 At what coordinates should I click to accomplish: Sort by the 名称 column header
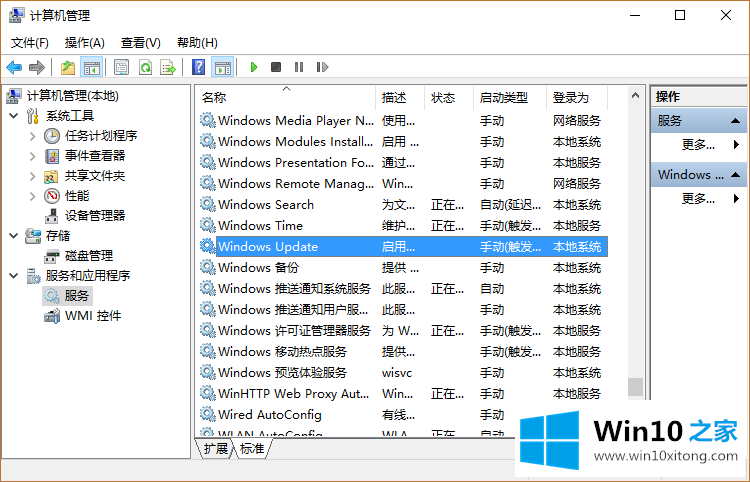point(286,98)
